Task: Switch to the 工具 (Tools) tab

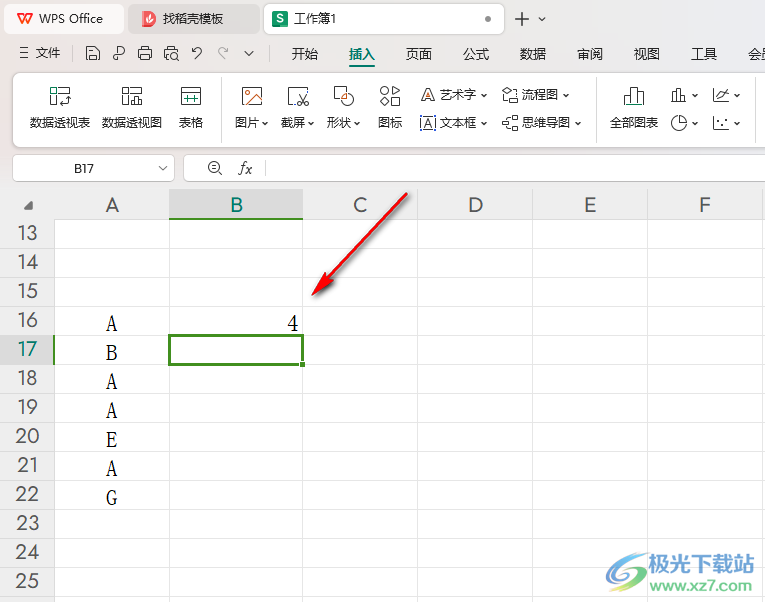Action: click(x=704, y=54)
